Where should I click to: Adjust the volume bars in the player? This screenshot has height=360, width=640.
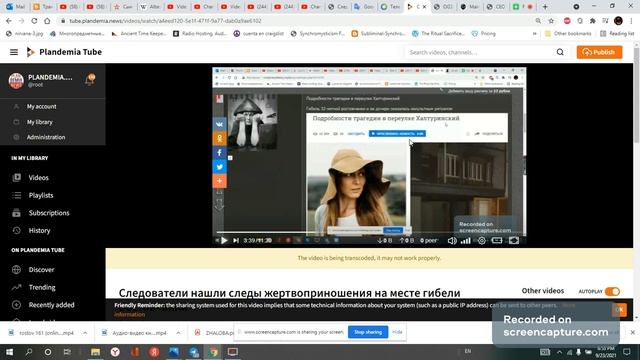[465, 241]
